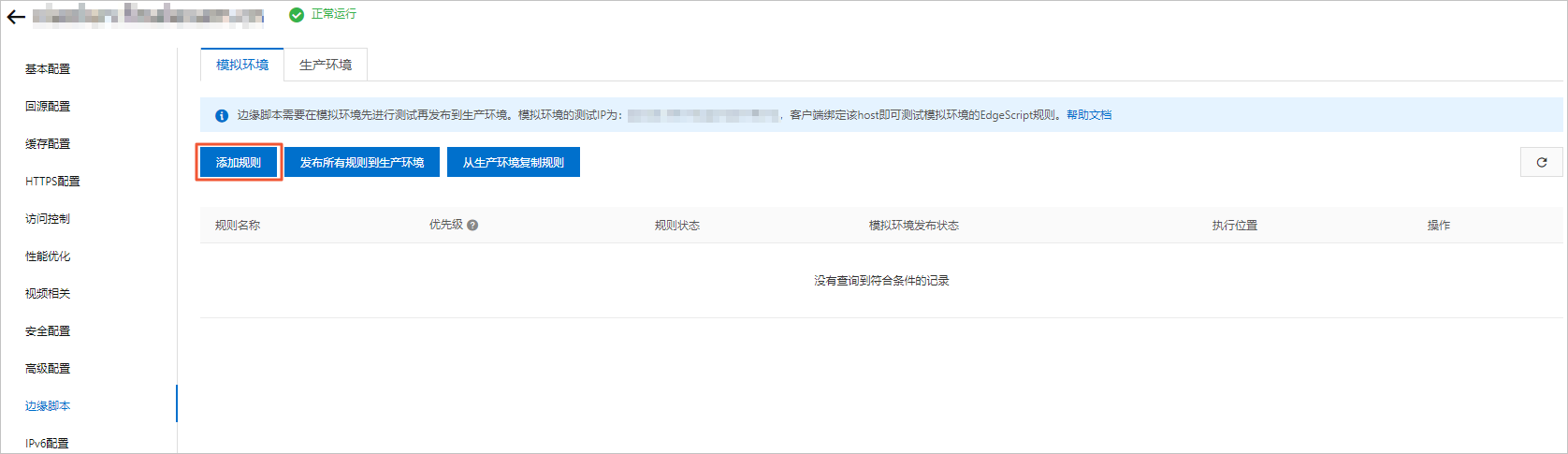
Task: Switch to the 生产环境 tab
Action: tap(326, 65)
